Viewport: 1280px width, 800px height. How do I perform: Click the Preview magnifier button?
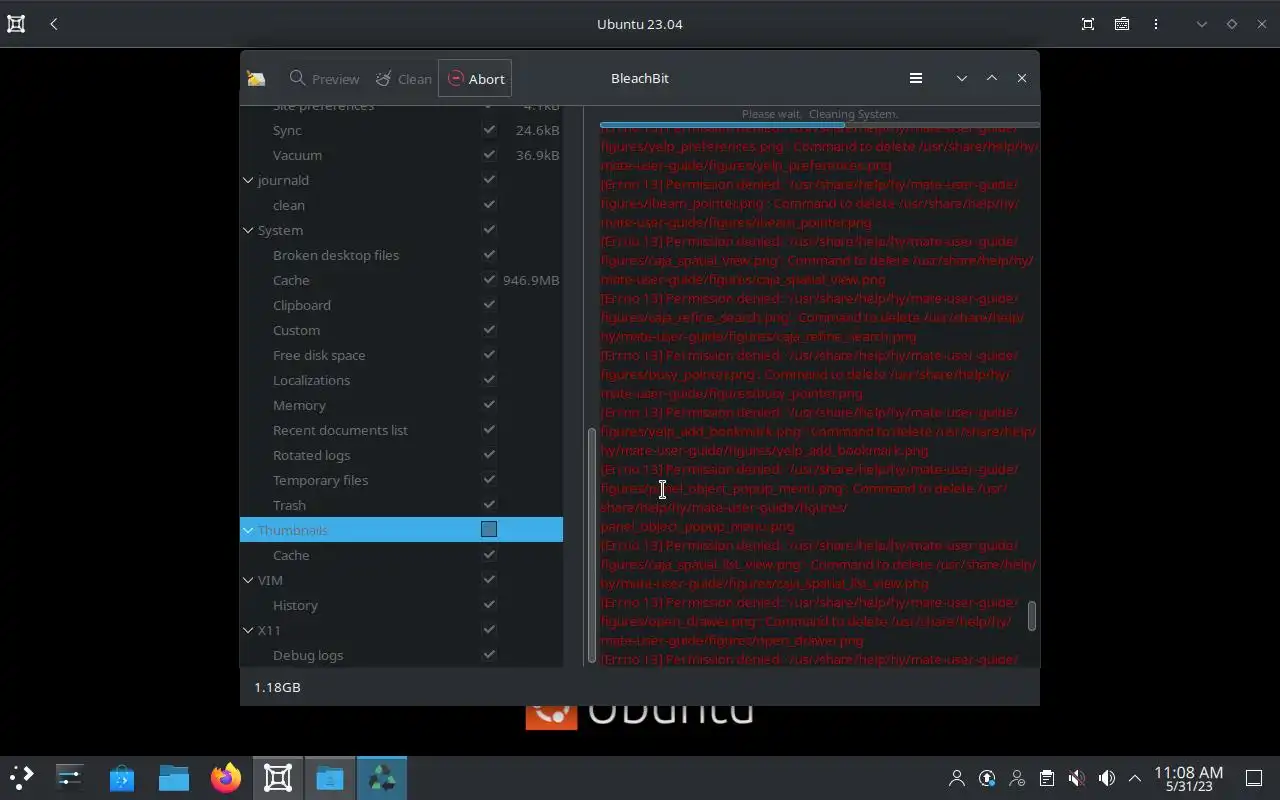(324, 78)
